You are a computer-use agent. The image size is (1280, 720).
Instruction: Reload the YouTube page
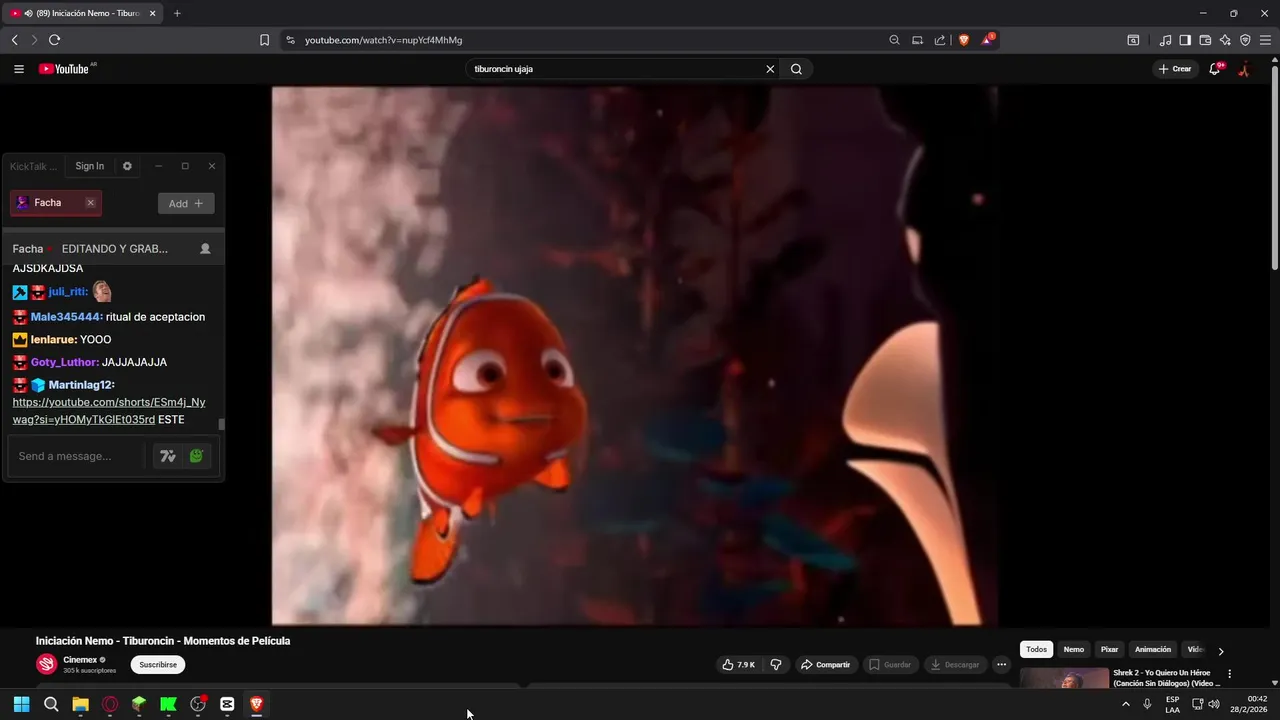(54, 40)
